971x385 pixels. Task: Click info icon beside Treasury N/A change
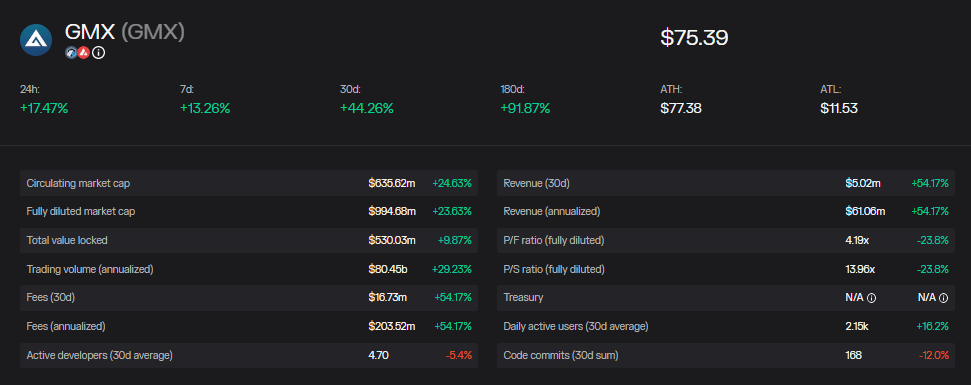click(943, 298)
